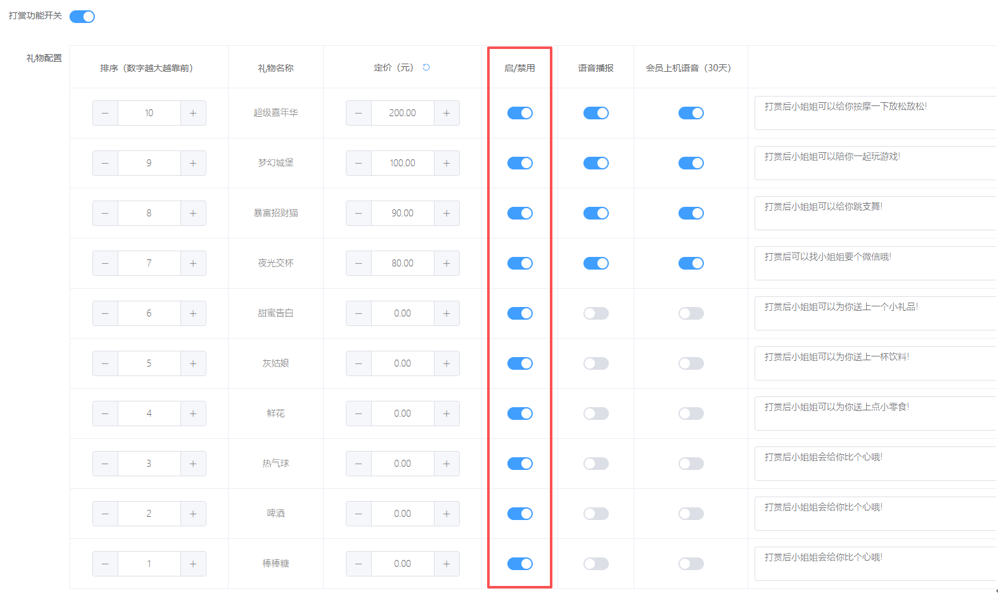Image resolution: width=998 pixels, height=593 pixels.
Task: Click the 梦幻城堡 gift name cell
Action: [x=276, y=163]
